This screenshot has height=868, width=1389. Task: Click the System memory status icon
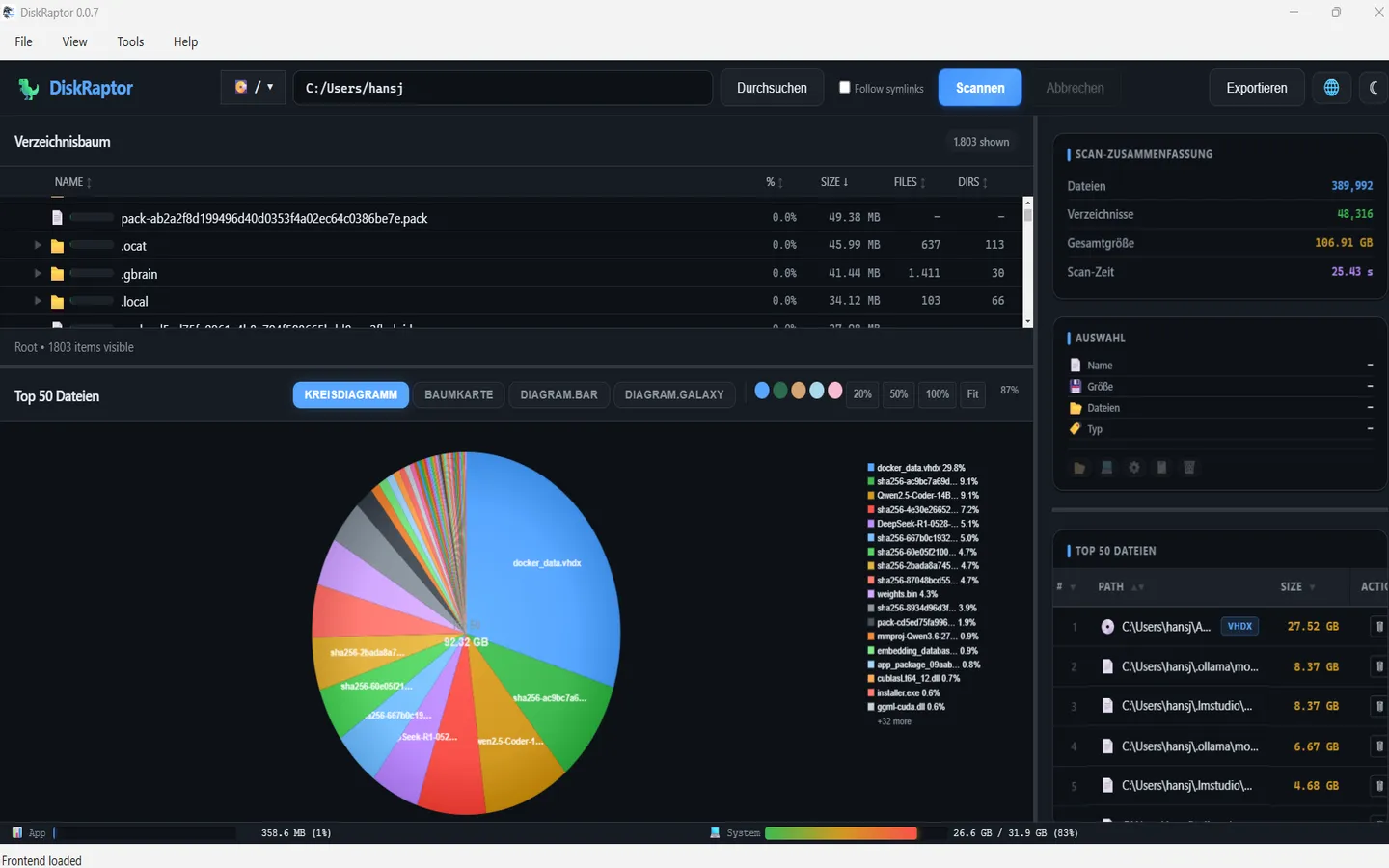(715, 832)
